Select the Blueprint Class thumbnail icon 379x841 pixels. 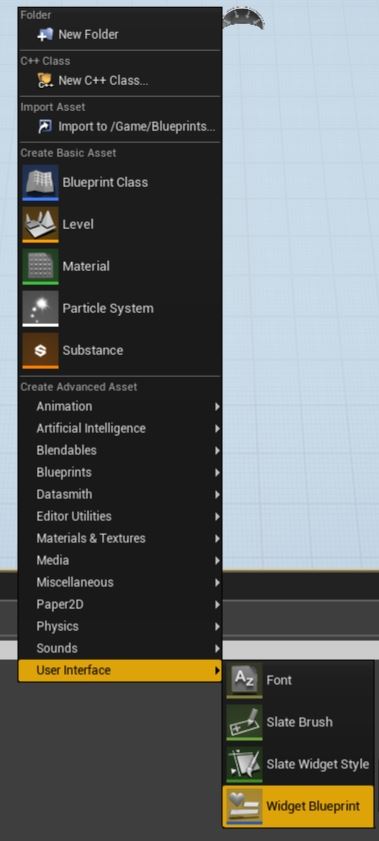click(x=40, y=182)
